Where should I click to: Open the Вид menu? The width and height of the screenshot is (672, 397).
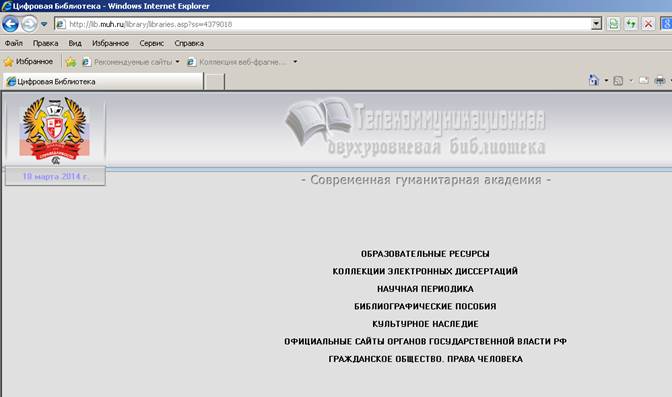coord(75,43)
